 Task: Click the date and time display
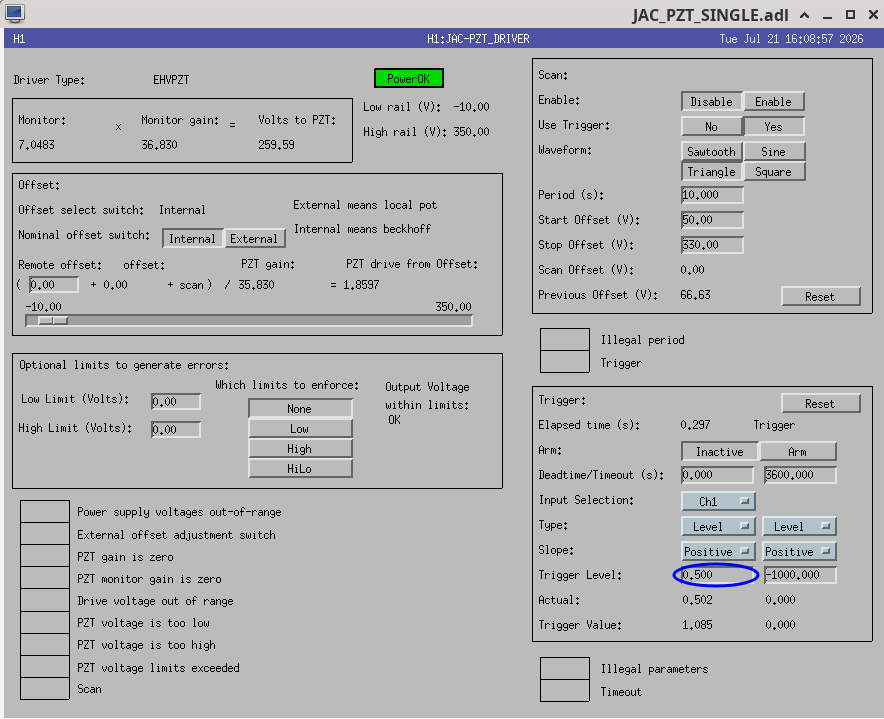click(x=791, y=39)
